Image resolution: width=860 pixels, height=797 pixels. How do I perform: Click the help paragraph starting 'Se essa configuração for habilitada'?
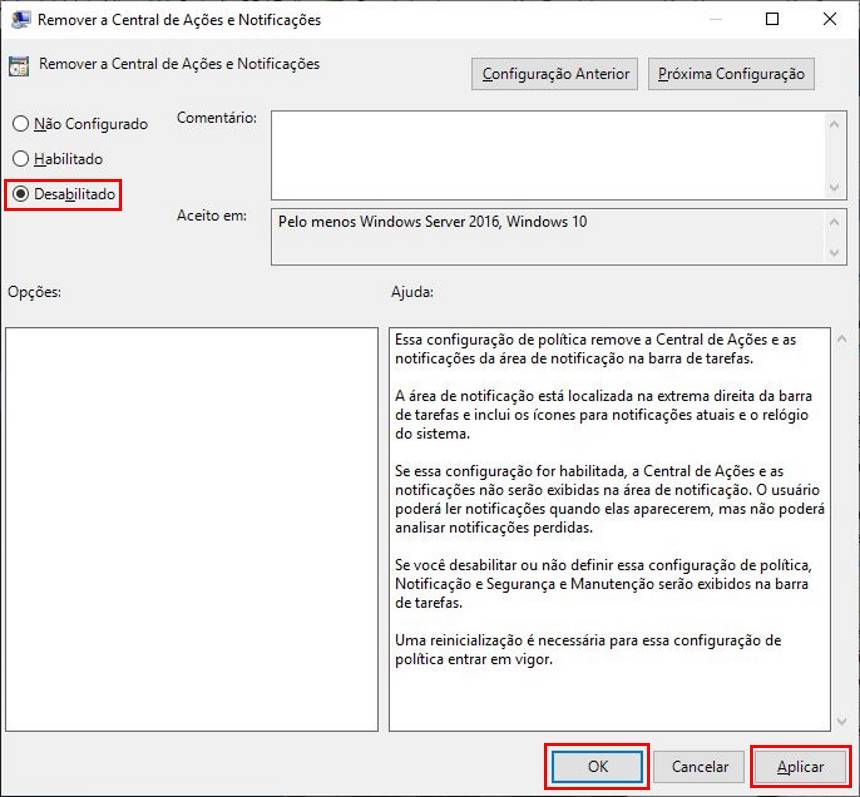(609, 499)
